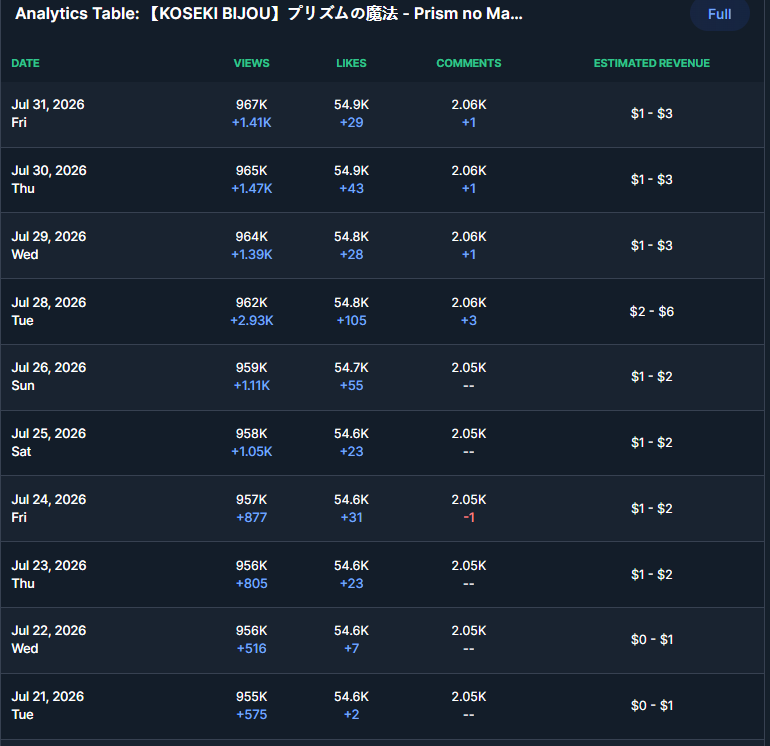Click the +1.05K views change
The width and height of the screenshot is (770, 746).
[x=251, y=451]
